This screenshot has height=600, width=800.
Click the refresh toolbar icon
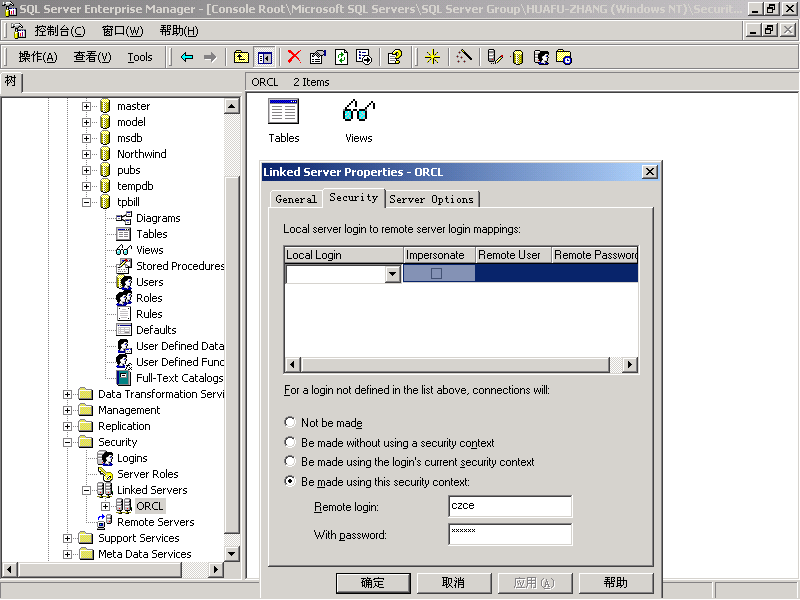[x=341, y=57]
